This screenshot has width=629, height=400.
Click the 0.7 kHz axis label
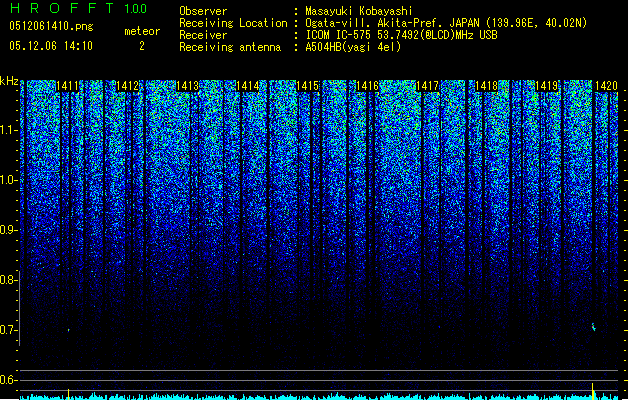[8, 330]
